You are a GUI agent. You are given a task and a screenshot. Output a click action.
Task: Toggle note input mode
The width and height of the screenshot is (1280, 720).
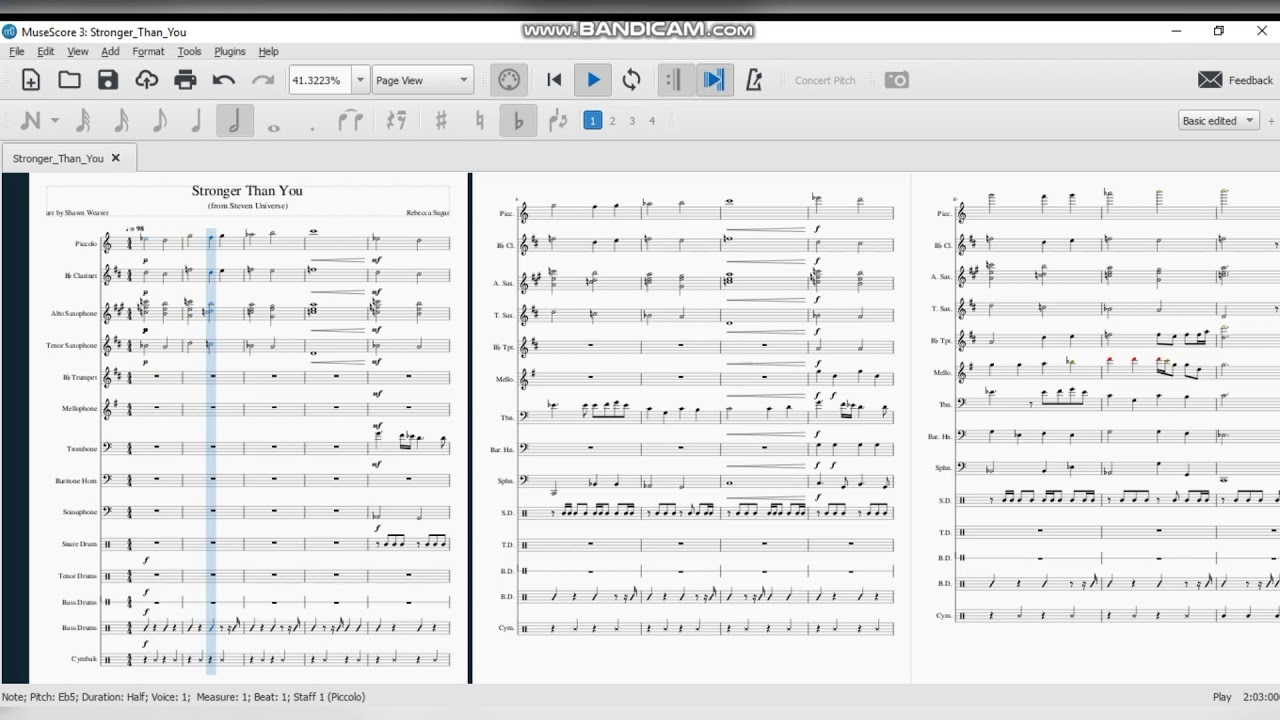coord(30,121)
